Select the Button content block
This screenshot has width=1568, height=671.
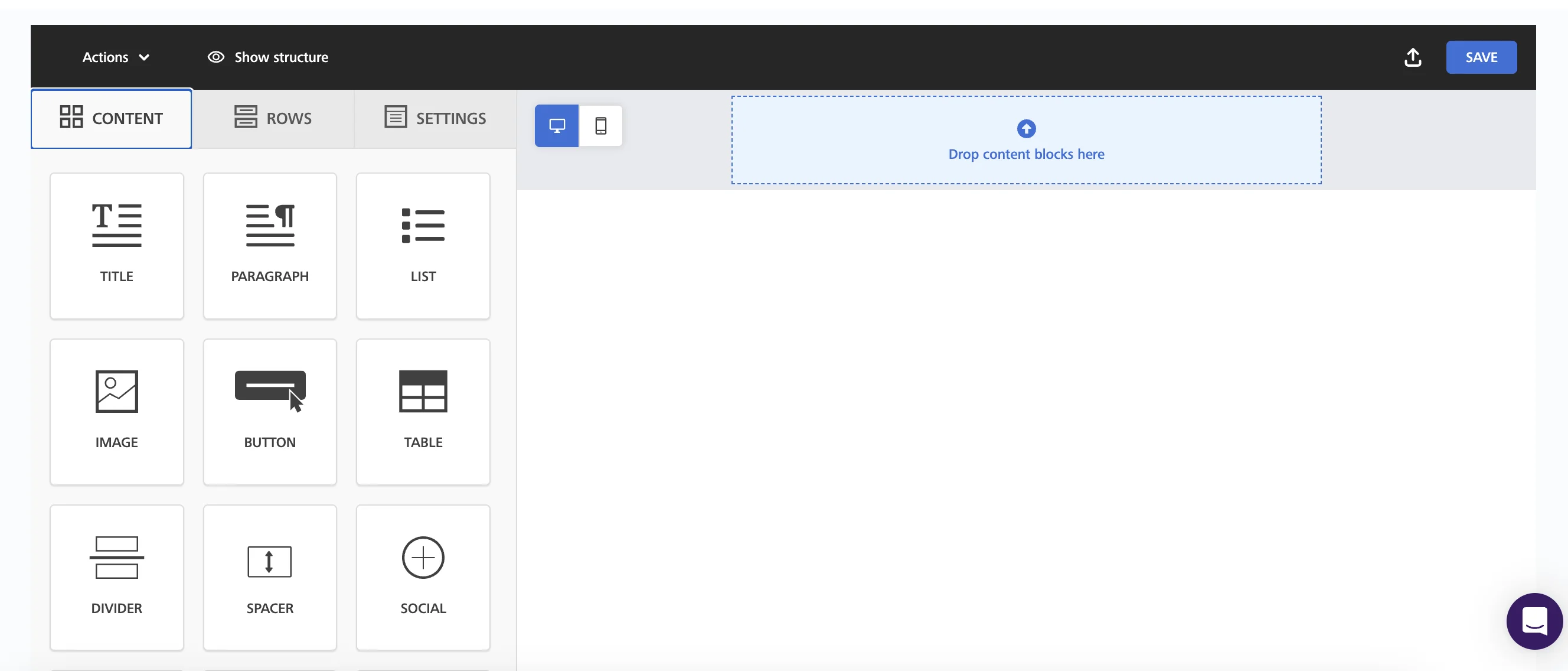[270, 412]
